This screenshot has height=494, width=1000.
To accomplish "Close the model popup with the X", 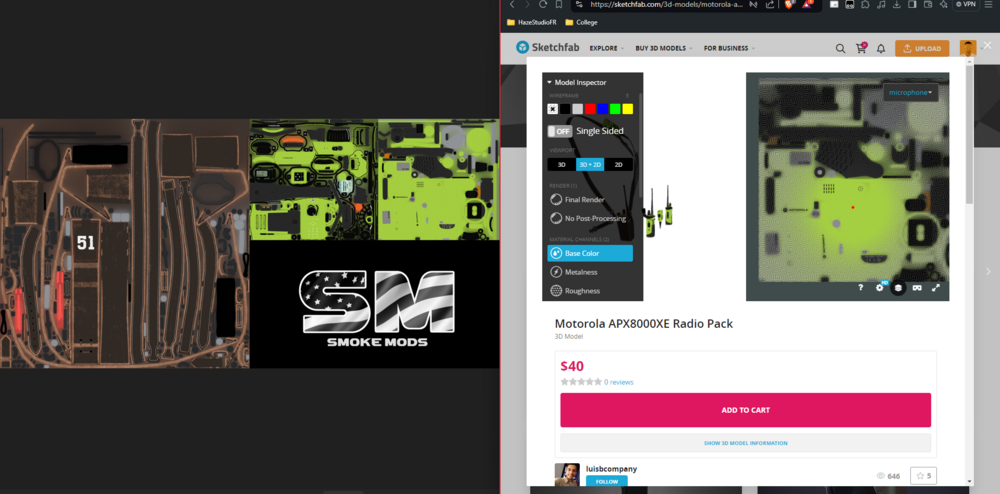I will tap(987, 45).
